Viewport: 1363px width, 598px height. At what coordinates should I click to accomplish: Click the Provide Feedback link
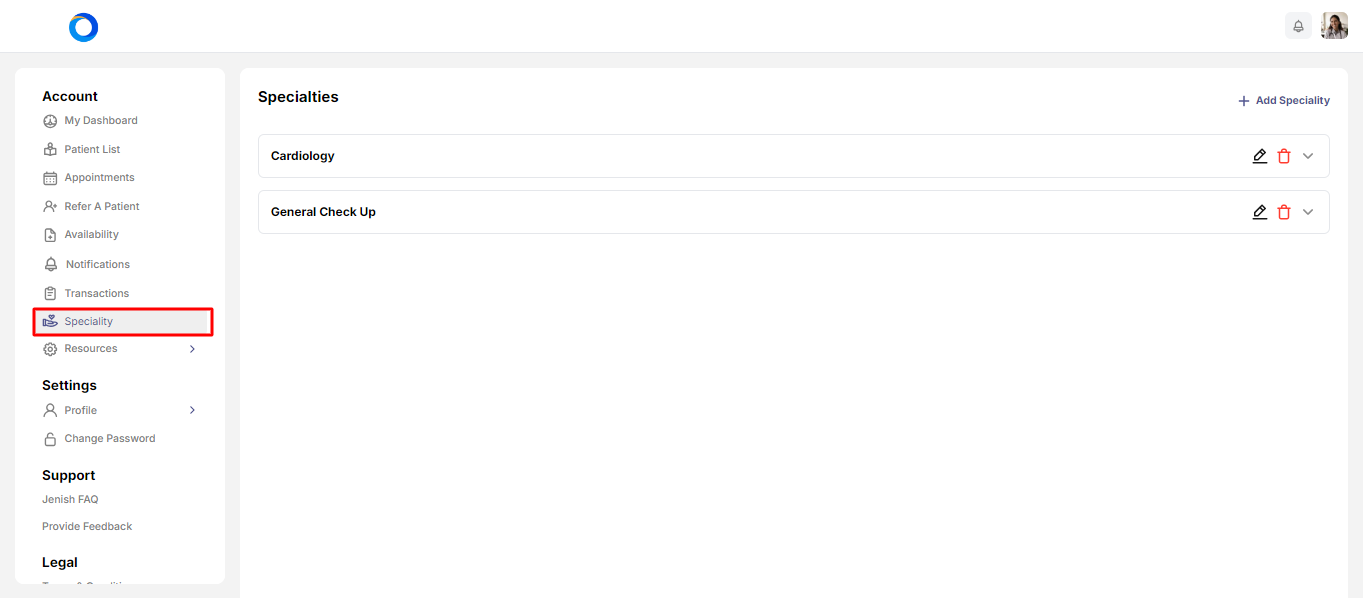(x=87, y=526)
